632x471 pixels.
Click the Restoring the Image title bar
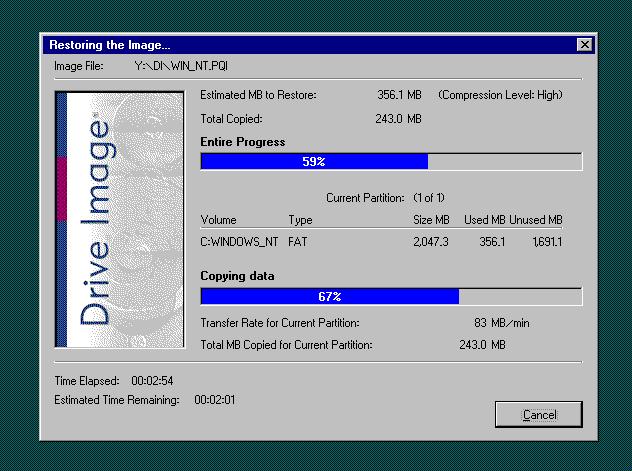point(300,45)
